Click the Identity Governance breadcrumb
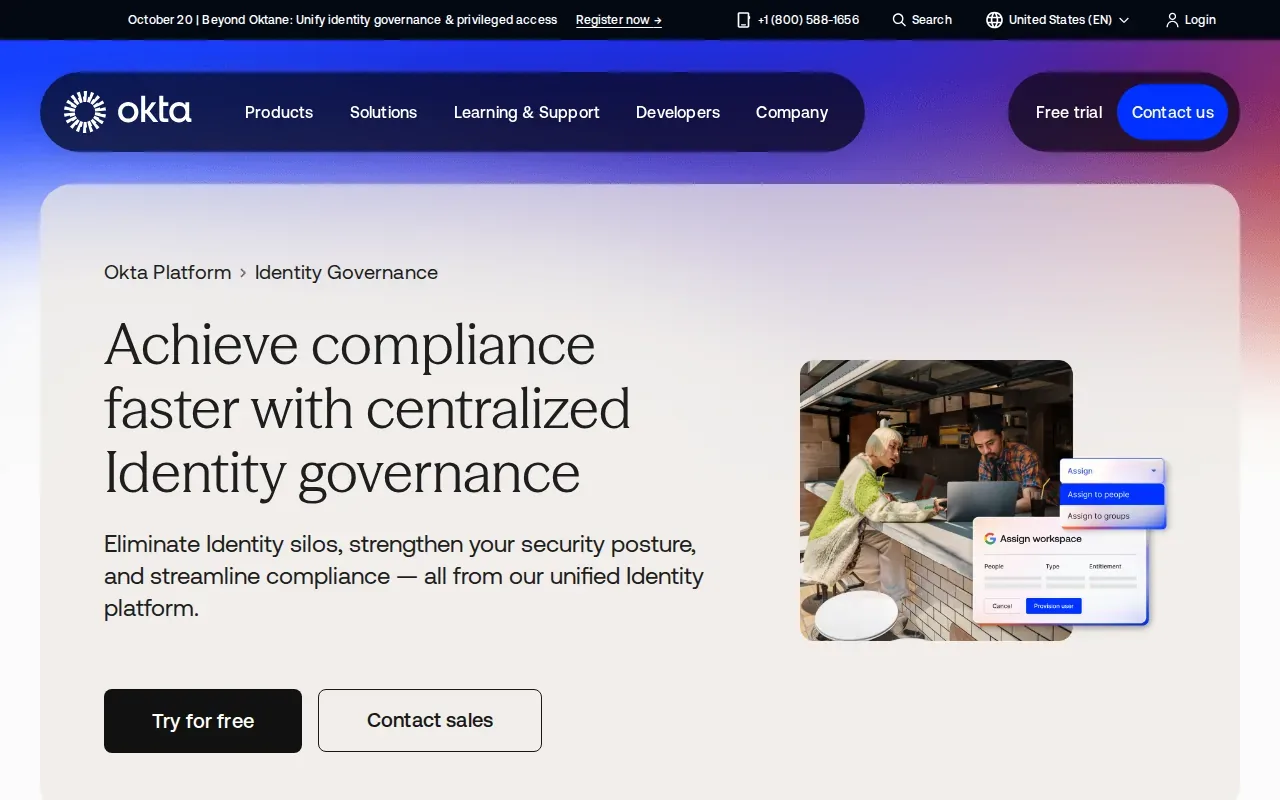The height and width of the screenshot is (800, 1280). (346, 272)
